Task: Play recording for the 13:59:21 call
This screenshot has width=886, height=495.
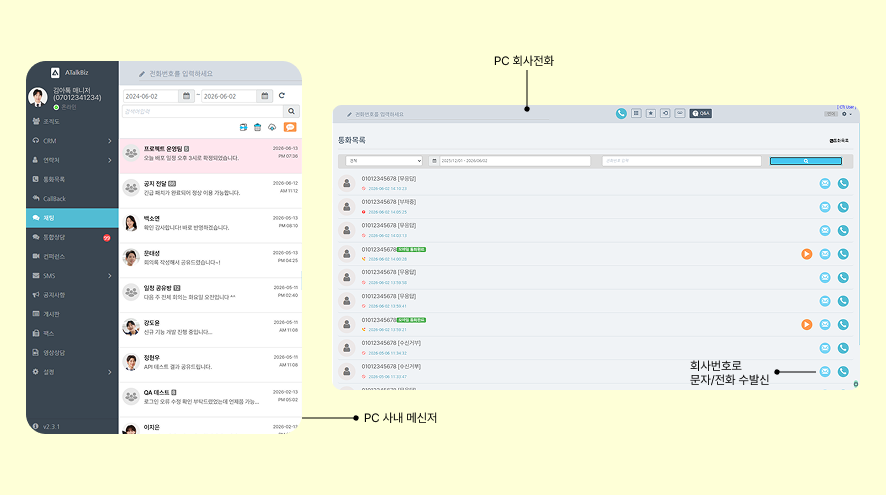Action: (x=807, y=324)
